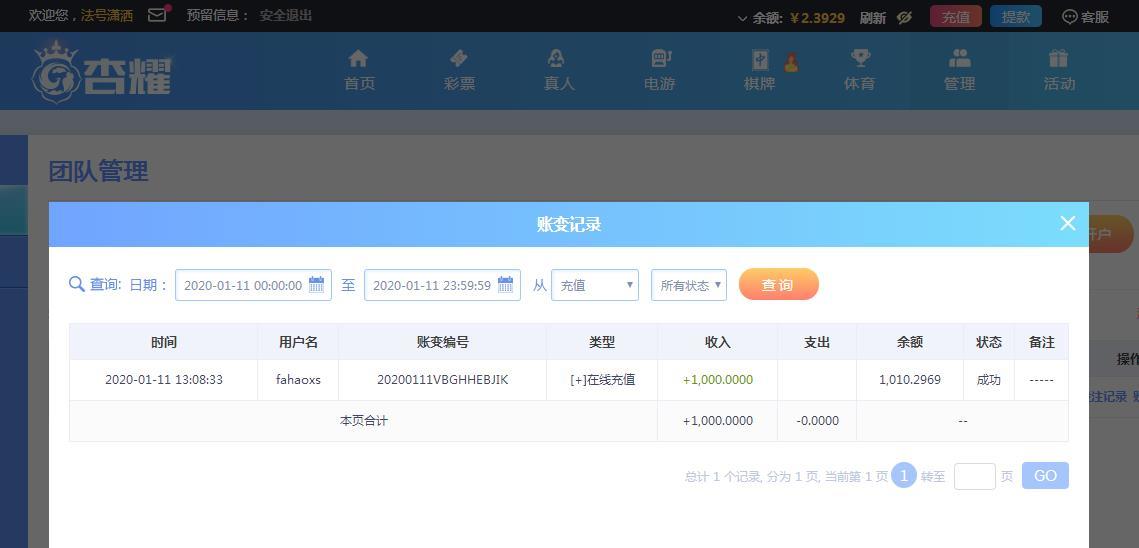Image resolution: width=1139 pixels, height=548 pixels.
Task: Click the 用户名 column header
Action: [298, 342]
